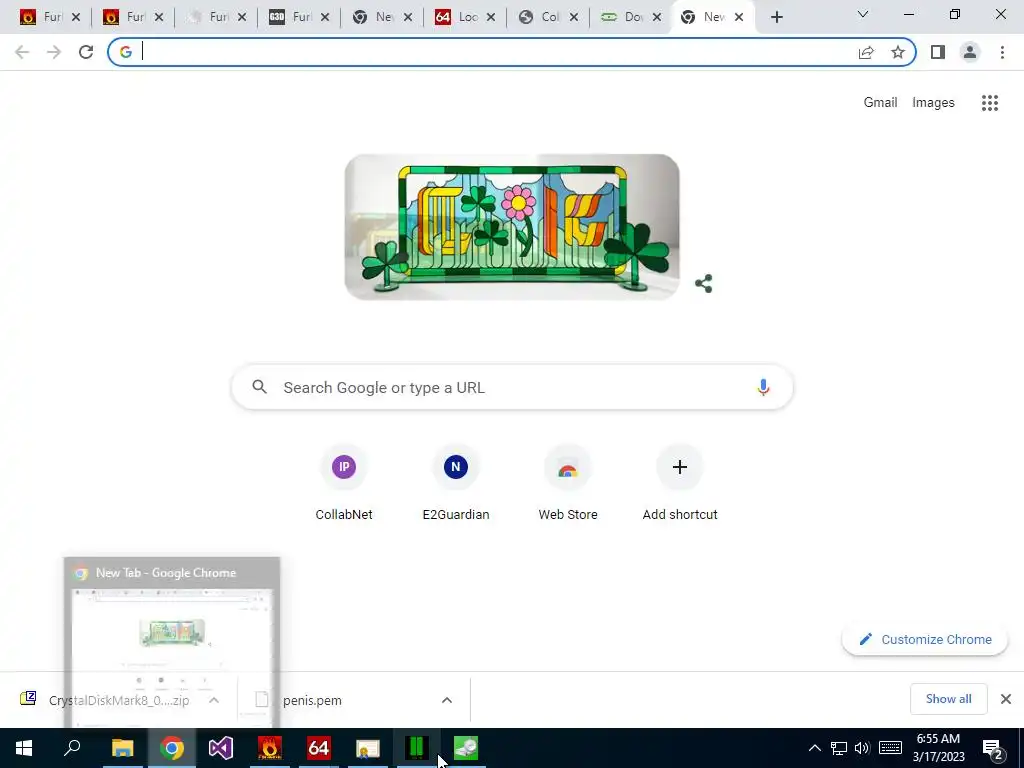Image resolution: width=1024 pixels, height=768 pixels.
Task: Open the Chrome profile avatar
Action: click(970, 52)
